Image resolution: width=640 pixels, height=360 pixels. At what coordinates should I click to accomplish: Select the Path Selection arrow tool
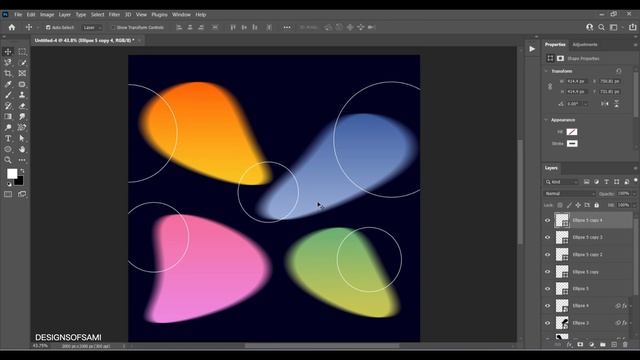tap(22, 138)
